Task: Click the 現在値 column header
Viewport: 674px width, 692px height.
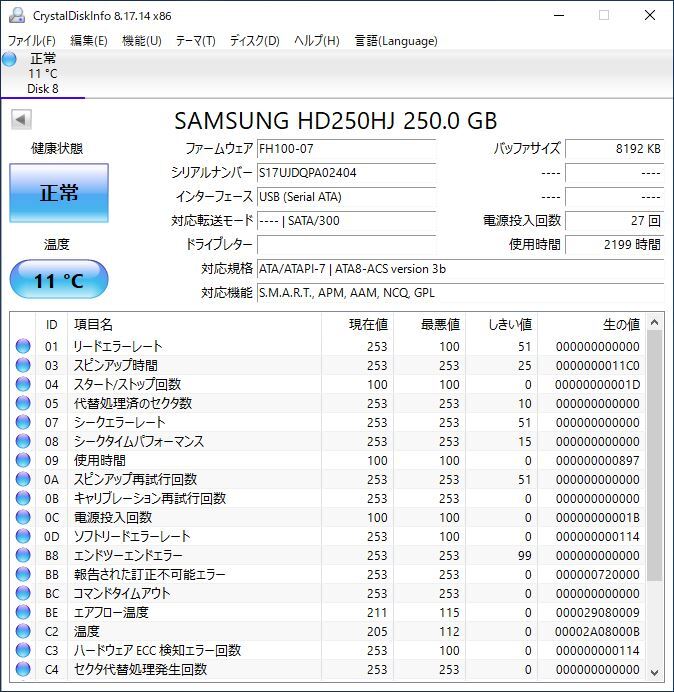Action: pyautogui.click(x=358, y=325)
